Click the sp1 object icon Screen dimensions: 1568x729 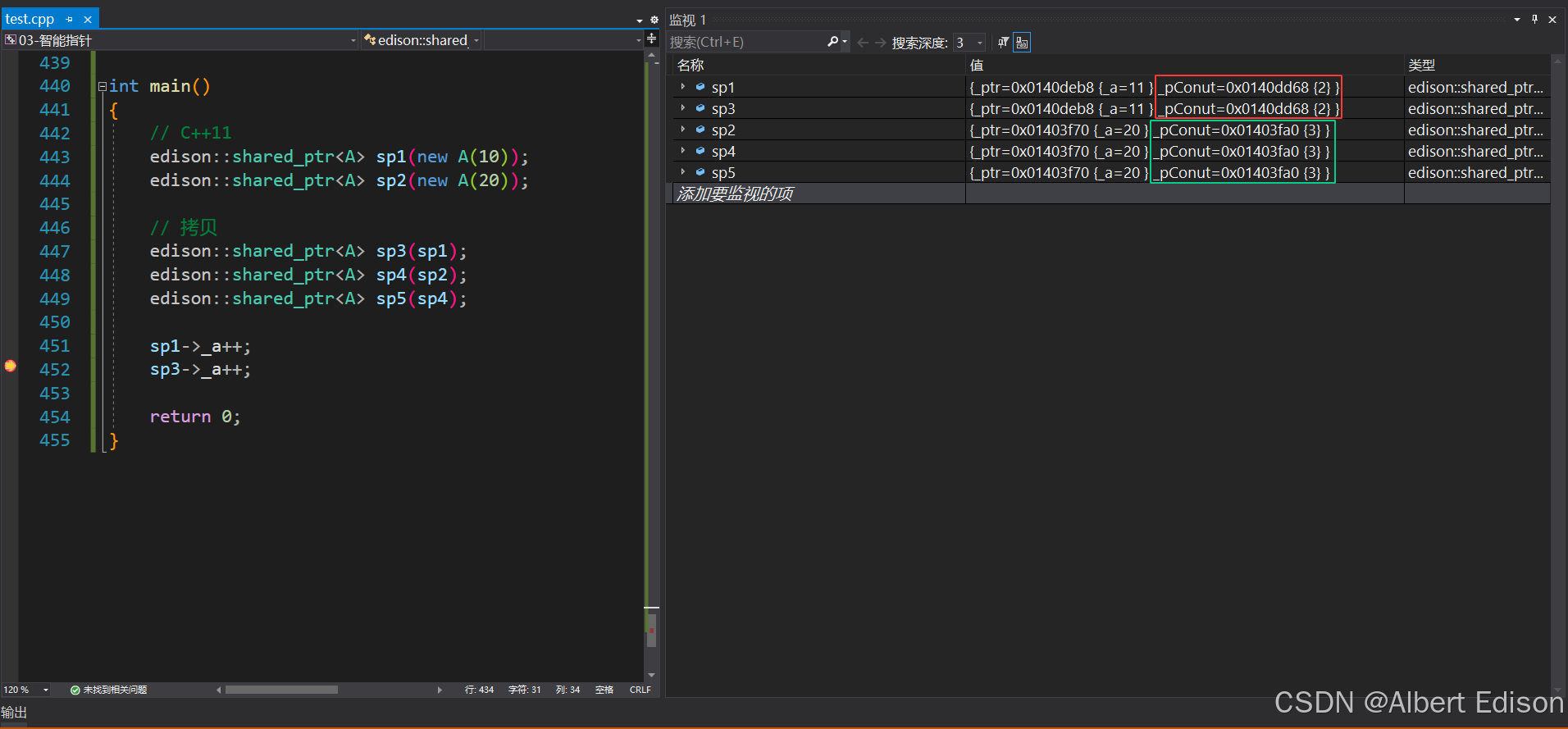coord(700,86)
